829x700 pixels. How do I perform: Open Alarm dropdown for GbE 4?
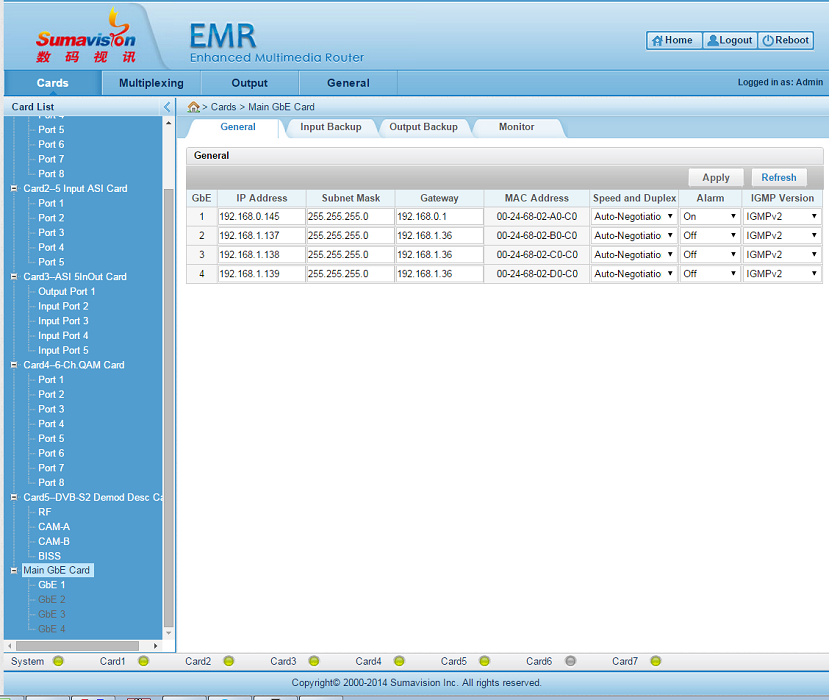click(x=710, y=273)
